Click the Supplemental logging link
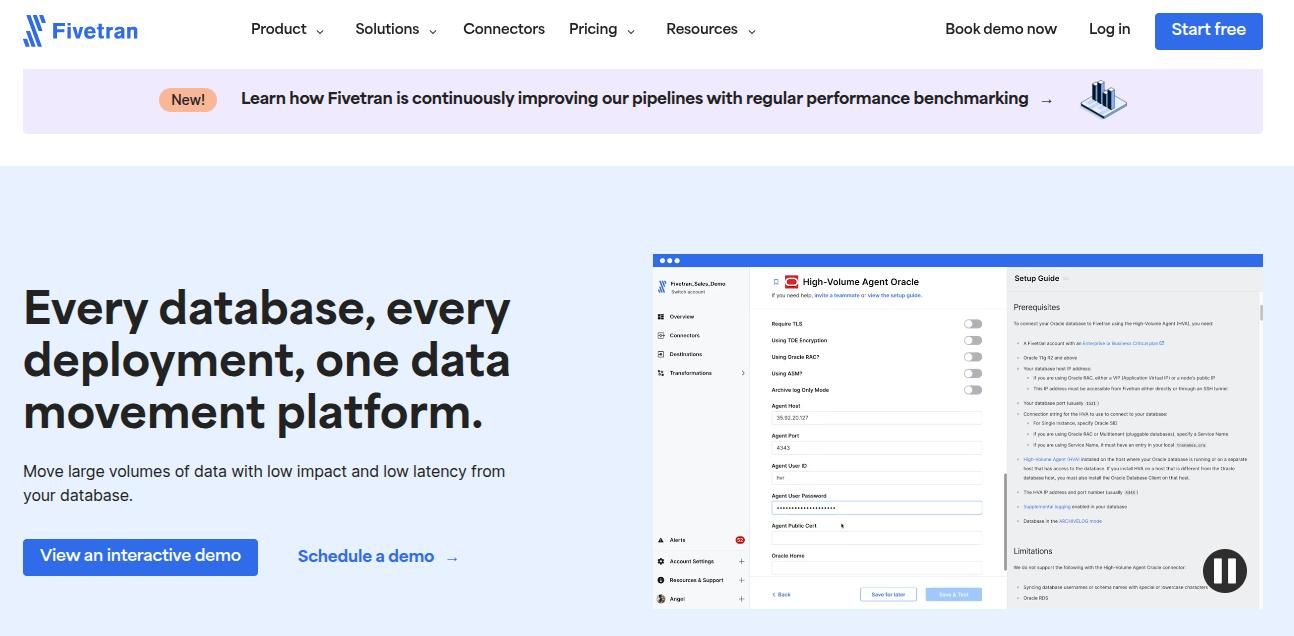Image resolution: width=1294 pixels, height=636 pixels. coord(1046,507)
